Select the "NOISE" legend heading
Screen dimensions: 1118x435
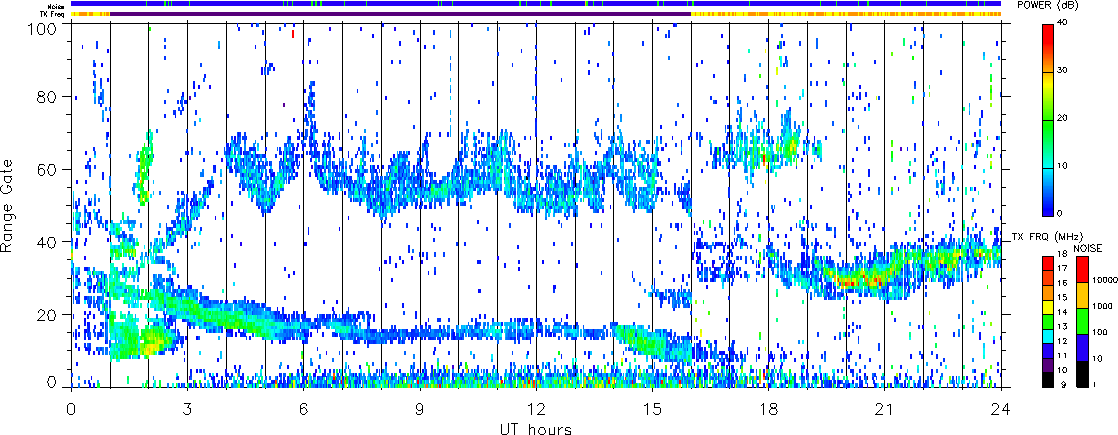(1087, 248)
